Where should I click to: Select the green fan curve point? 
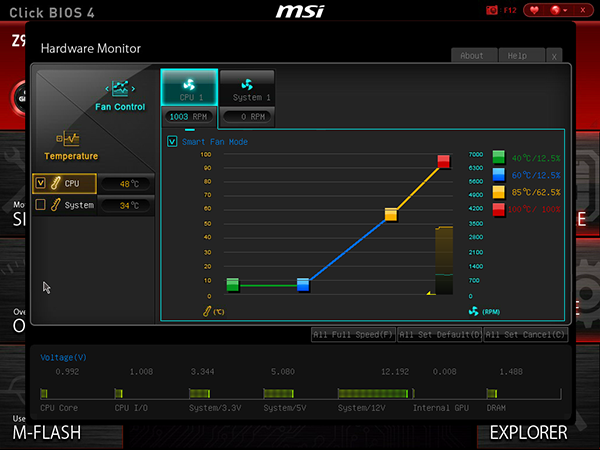point(233,285)
